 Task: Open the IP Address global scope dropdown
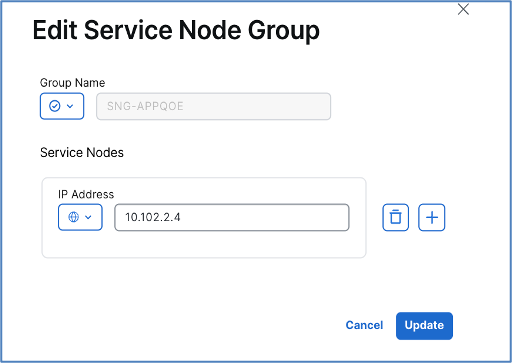80,217
